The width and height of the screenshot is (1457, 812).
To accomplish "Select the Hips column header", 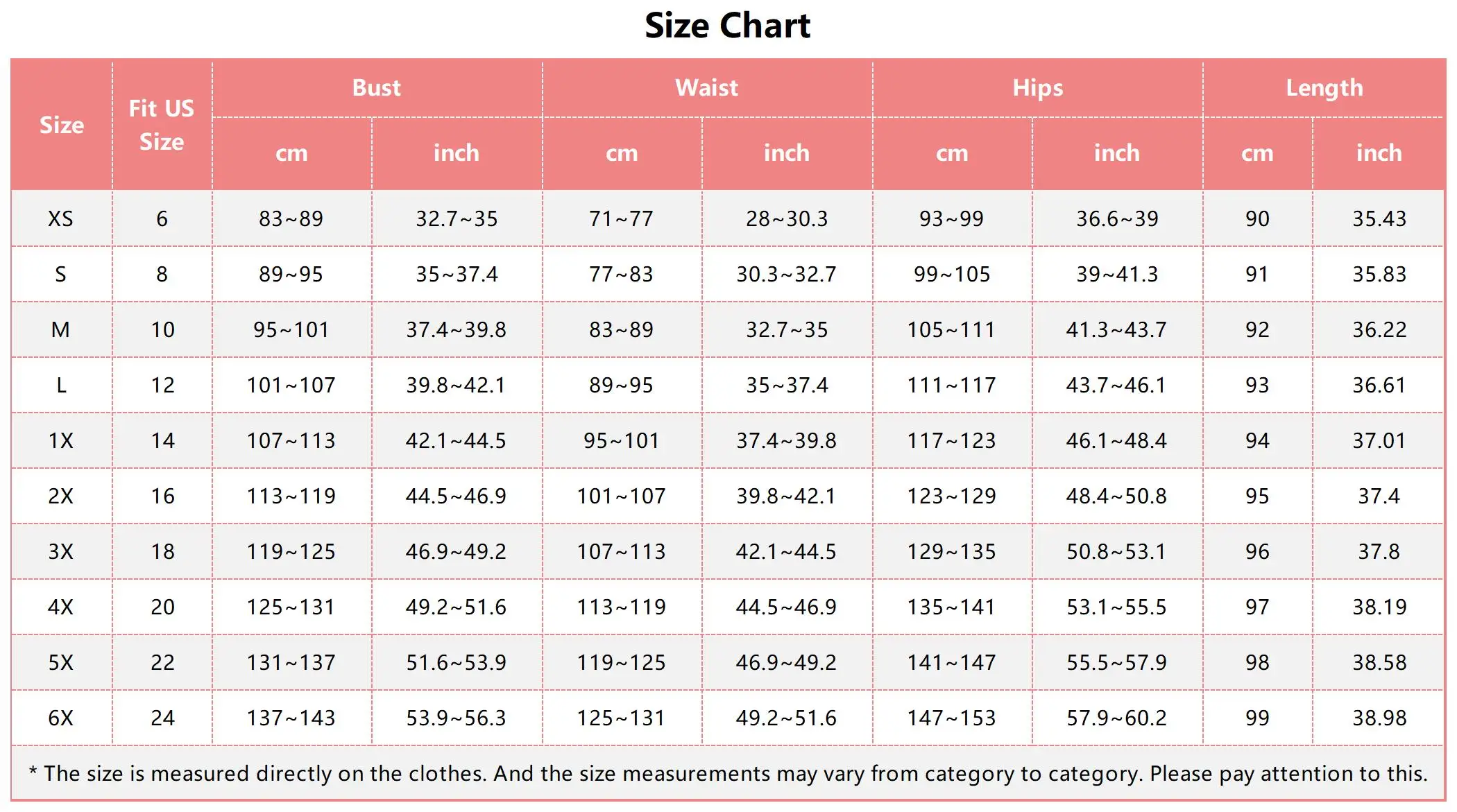I will click(1037, 88).
